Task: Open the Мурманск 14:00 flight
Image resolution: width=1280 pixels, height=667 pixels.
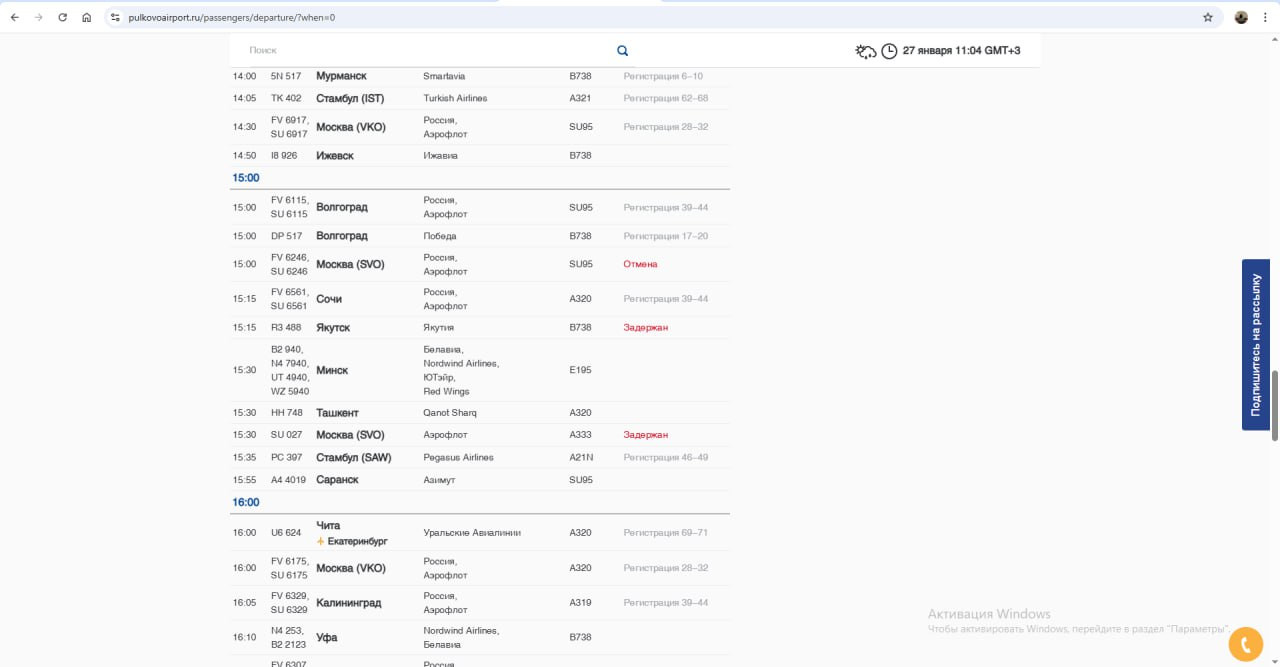Action: pos(341,76)
